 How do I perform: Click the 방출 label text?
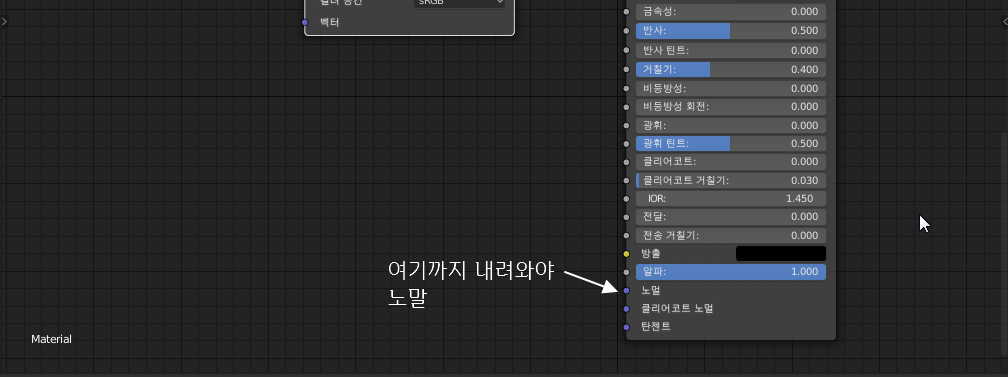[651, 253]
